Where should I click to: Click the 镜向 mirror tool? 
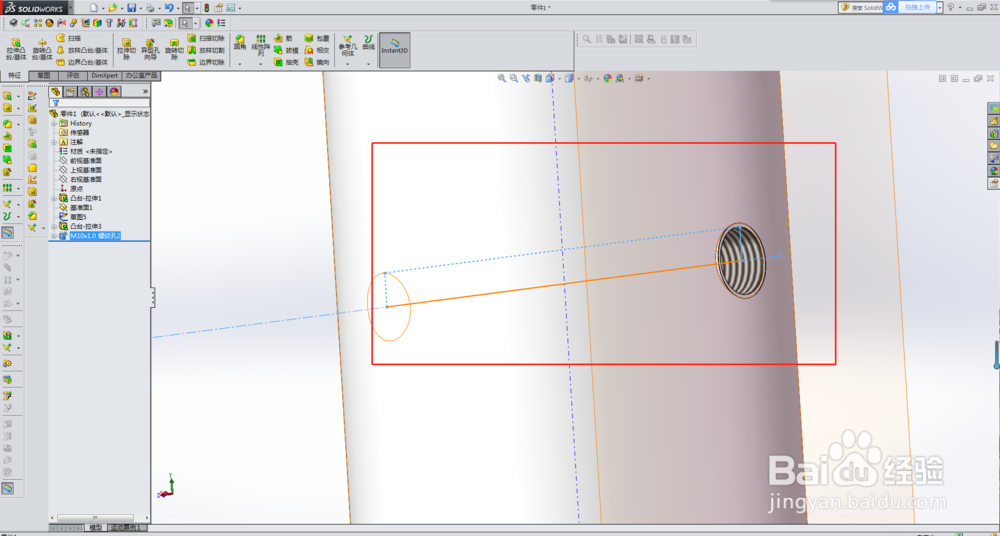318,62
